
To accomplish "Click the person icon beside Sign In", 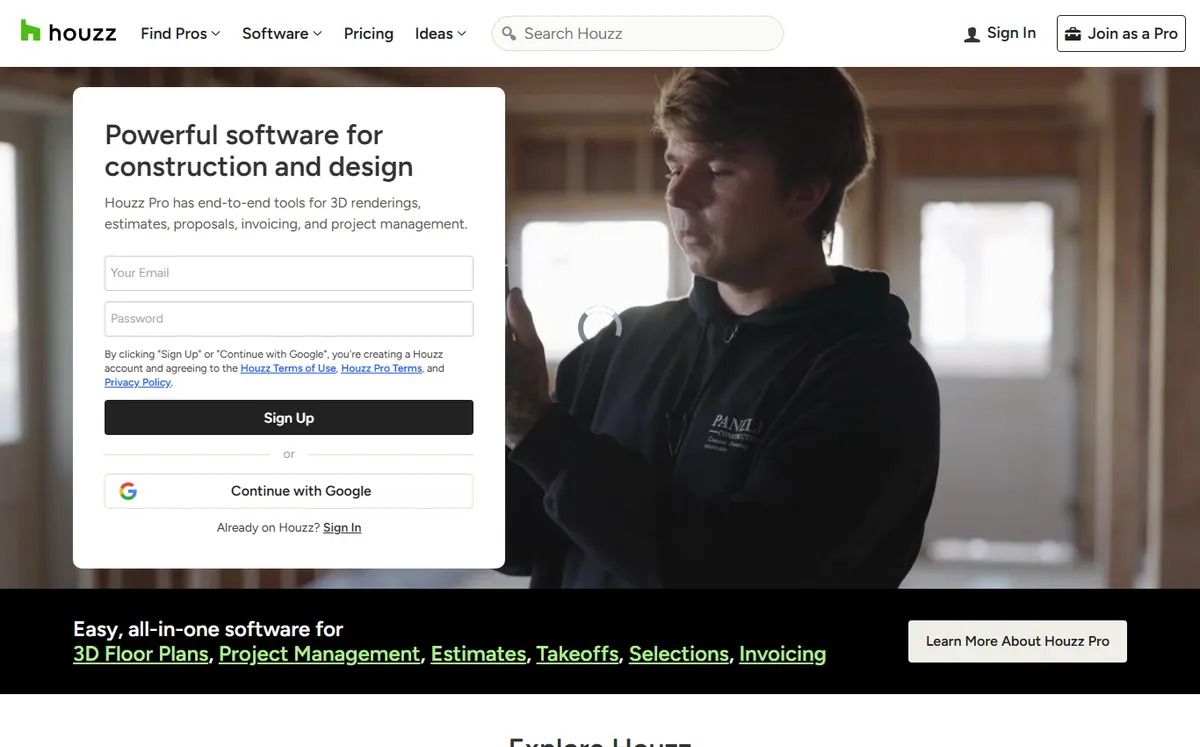I will tap(972, 34).
